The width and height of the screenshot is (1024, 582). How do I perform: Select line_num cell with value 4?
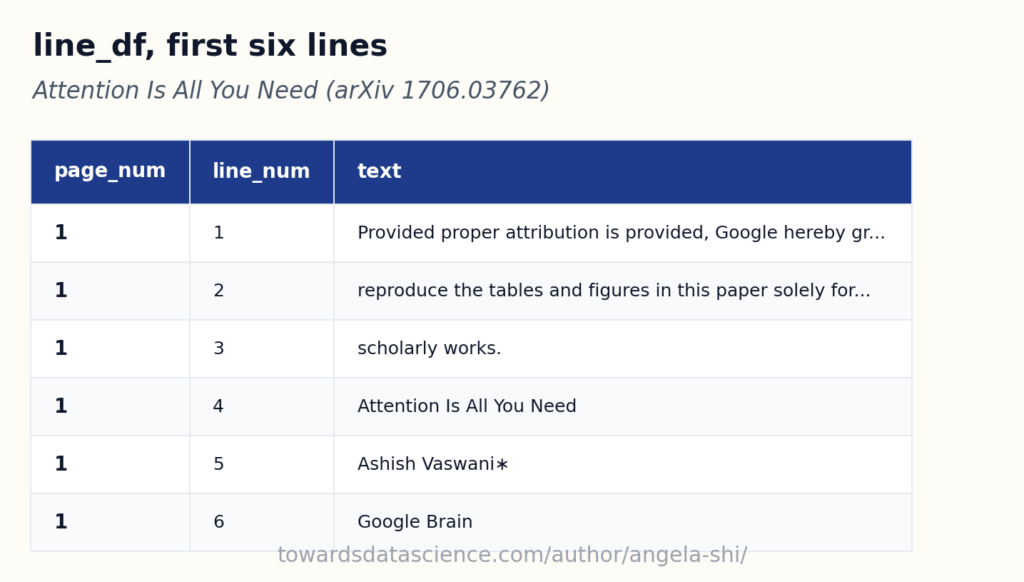[x=262, y=406]
